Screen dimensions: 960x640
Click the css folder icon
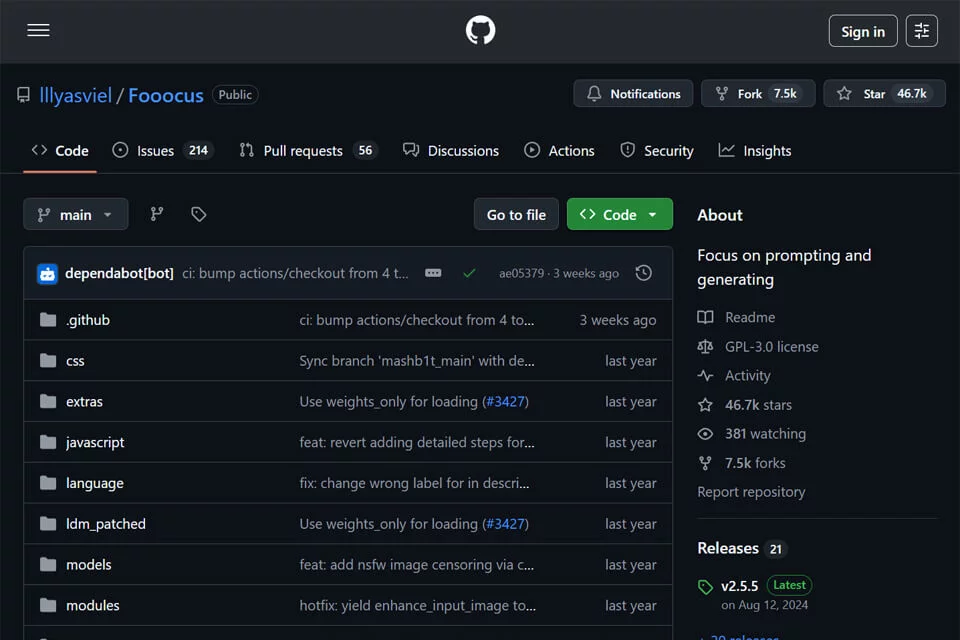tap(48, 360)
